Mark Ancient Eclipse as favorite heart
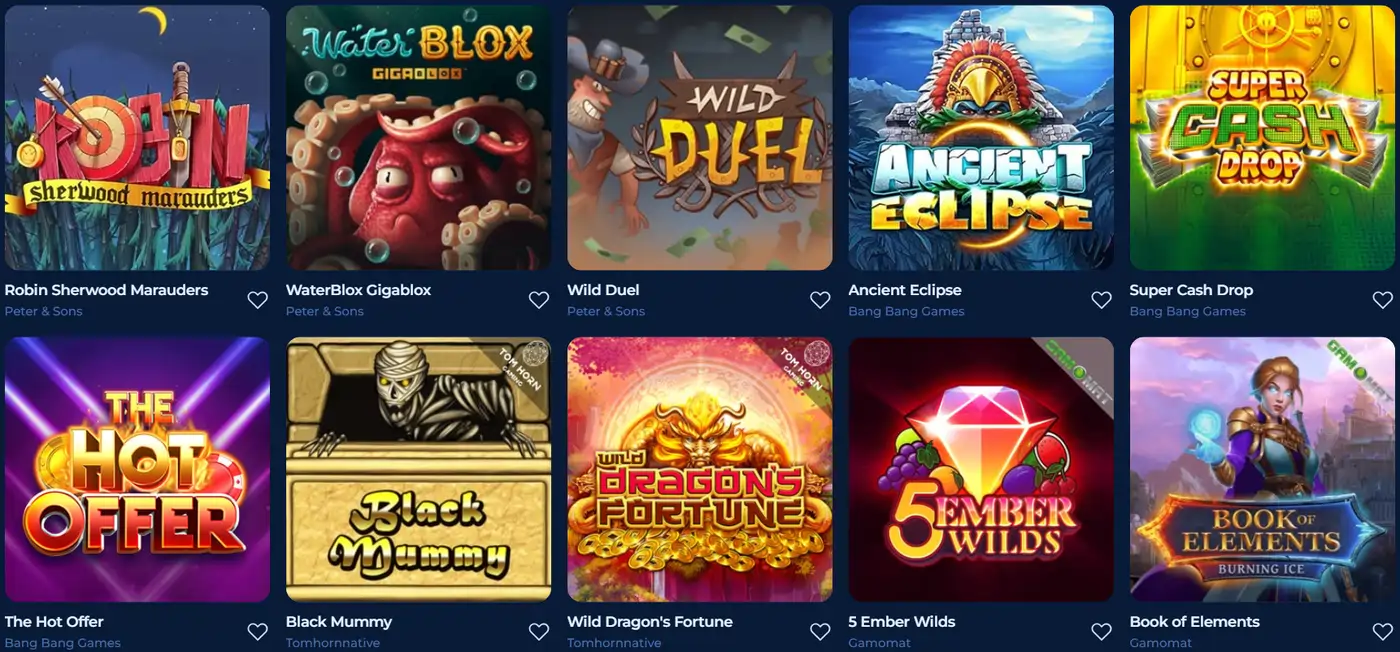1400x652 pixels. pyautogui.click(x=1101, y=300)
